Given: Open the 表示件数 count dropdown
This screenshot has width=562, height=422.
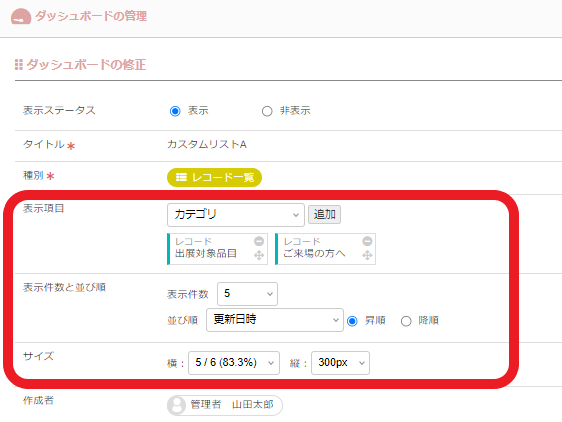Looking at the screenshot, I should 247,294.
